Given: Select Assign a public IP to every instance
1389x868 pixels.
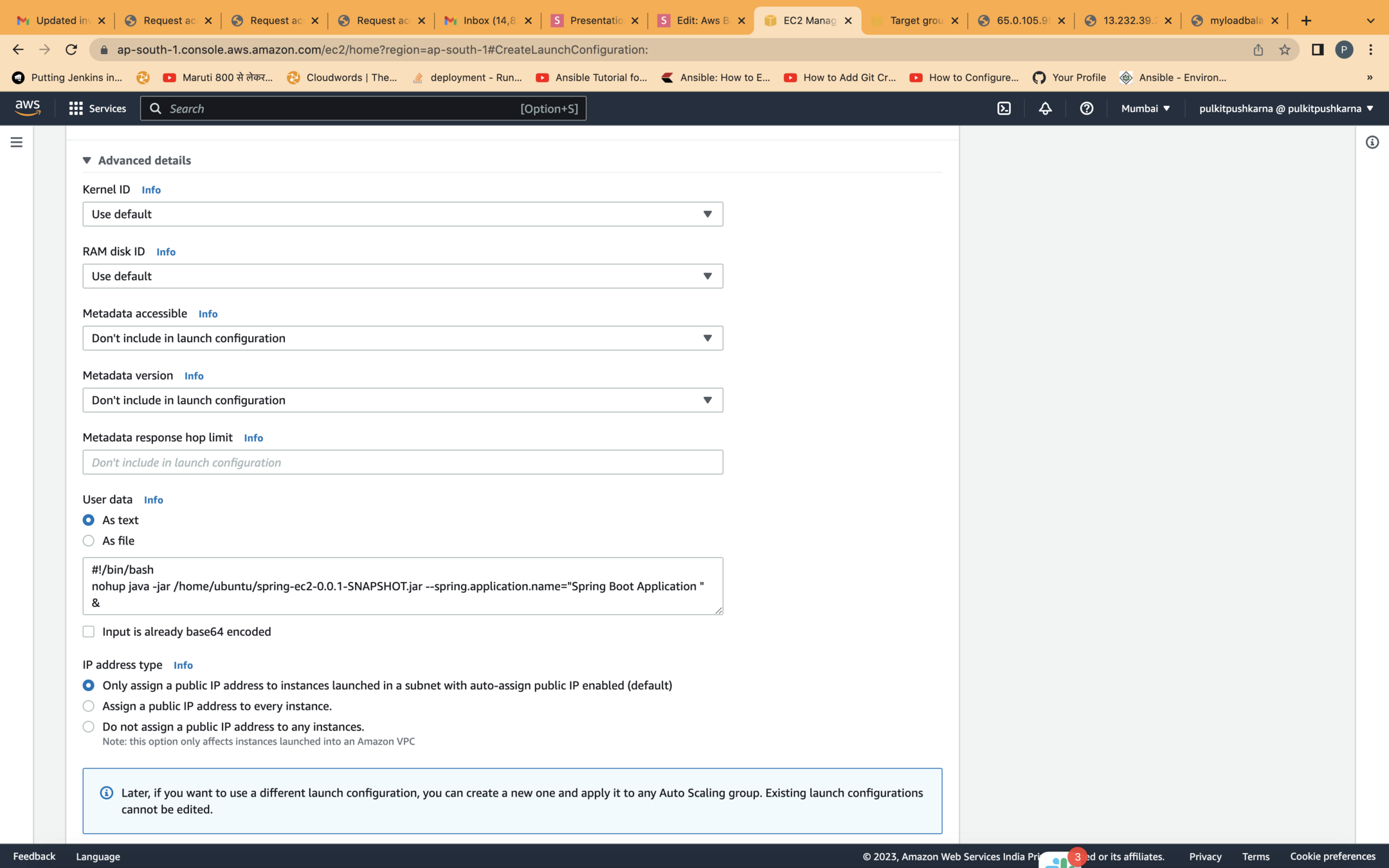Looking at the screenshot, I should tap(89, 706).
